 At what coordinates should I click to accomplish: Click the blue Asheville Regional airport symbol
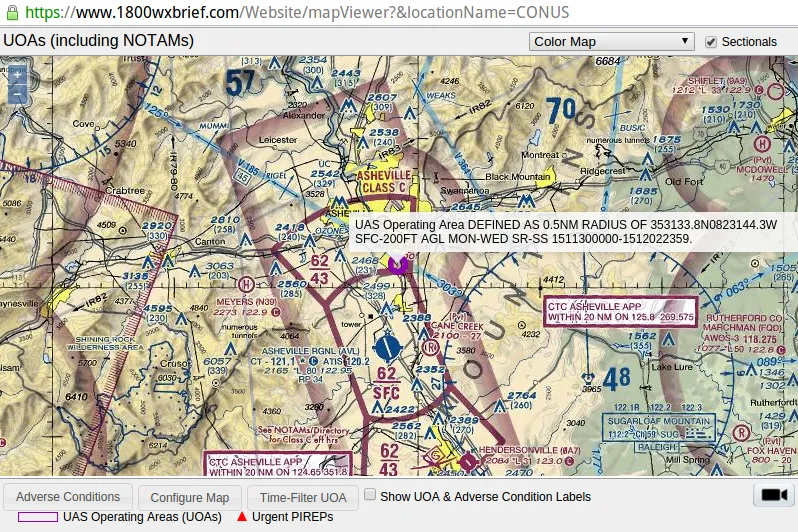387,348
